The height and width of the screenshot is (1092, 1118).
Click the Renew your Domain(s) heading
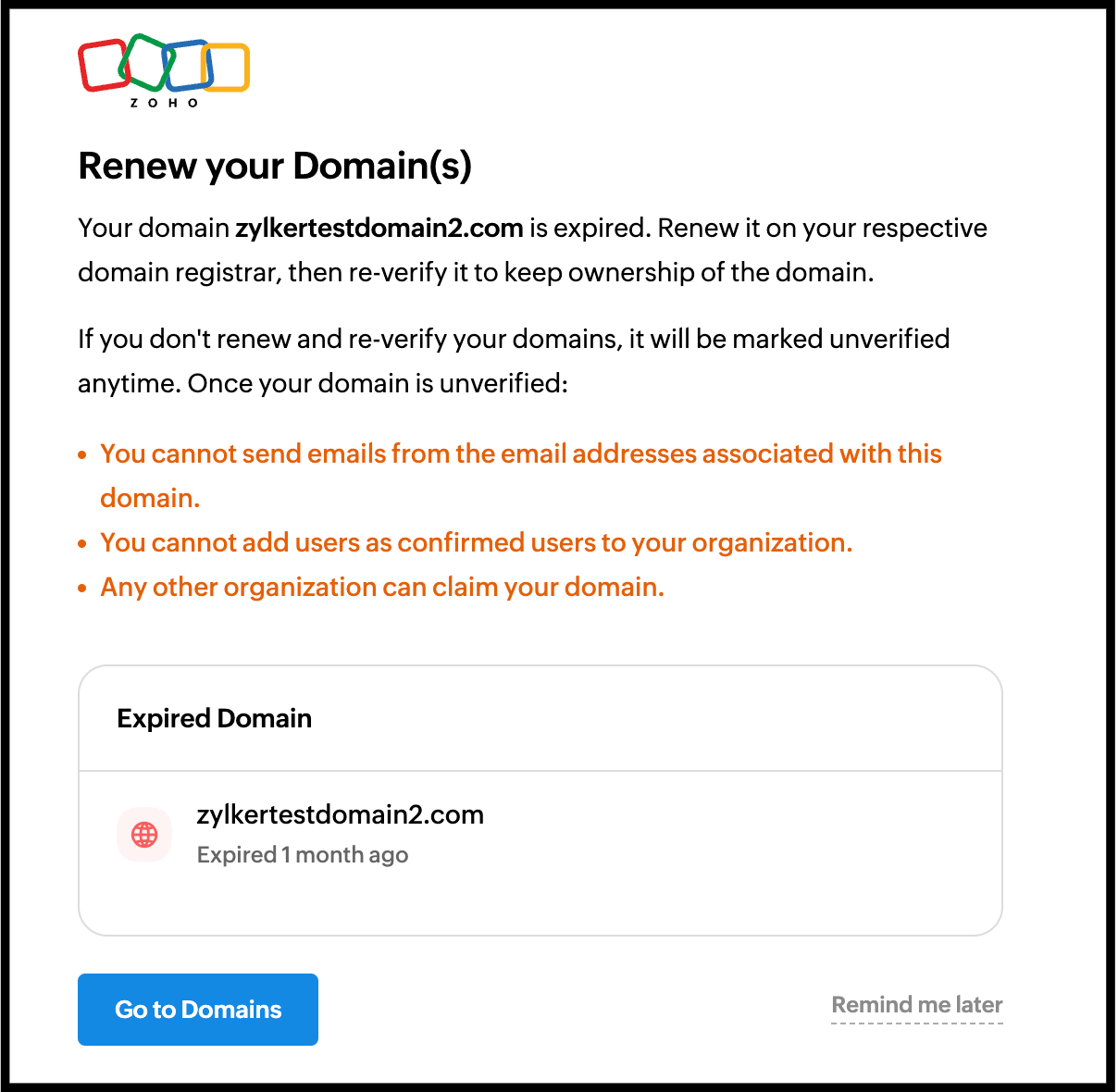[275, 167]
